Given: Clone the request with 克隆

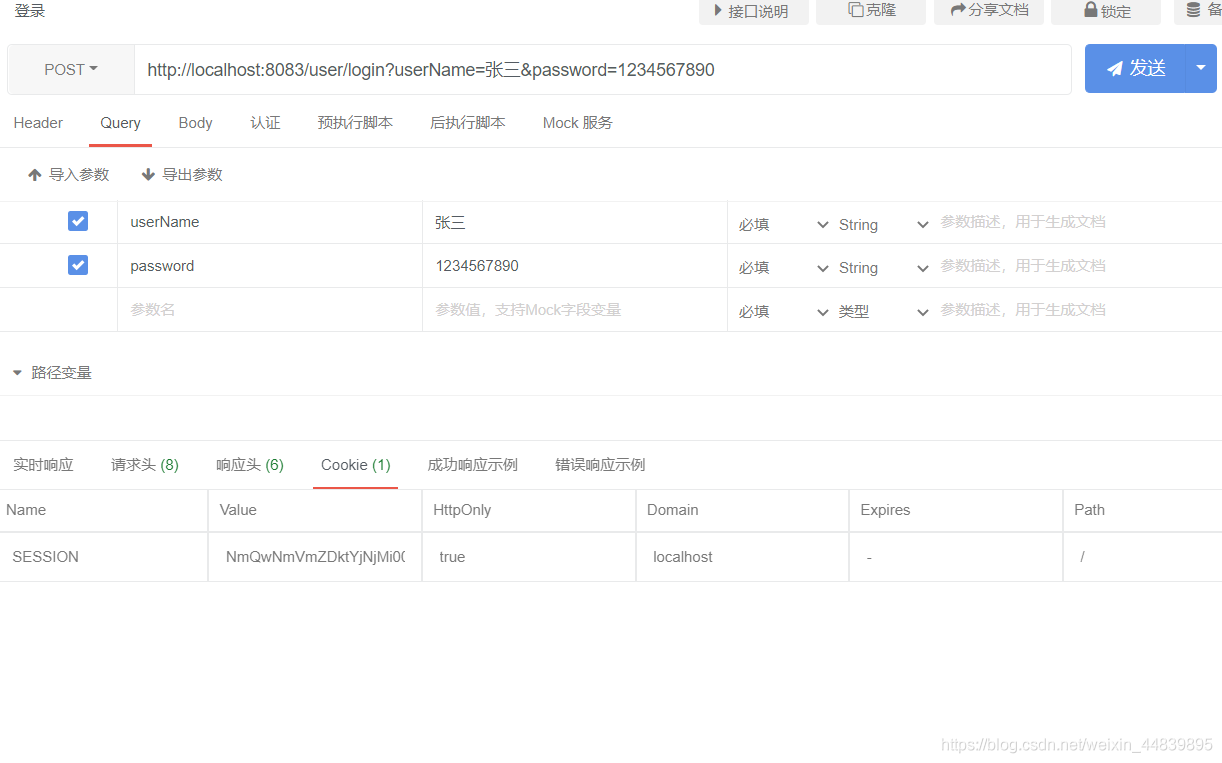Looking at the screenshot, I should tap(870, 11).
